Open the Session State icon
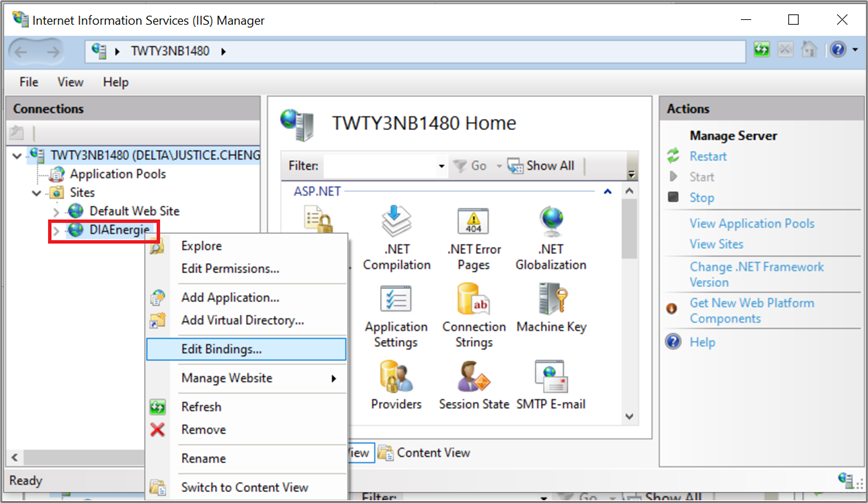This screenshot has height=503, width=868. (473, 386)
